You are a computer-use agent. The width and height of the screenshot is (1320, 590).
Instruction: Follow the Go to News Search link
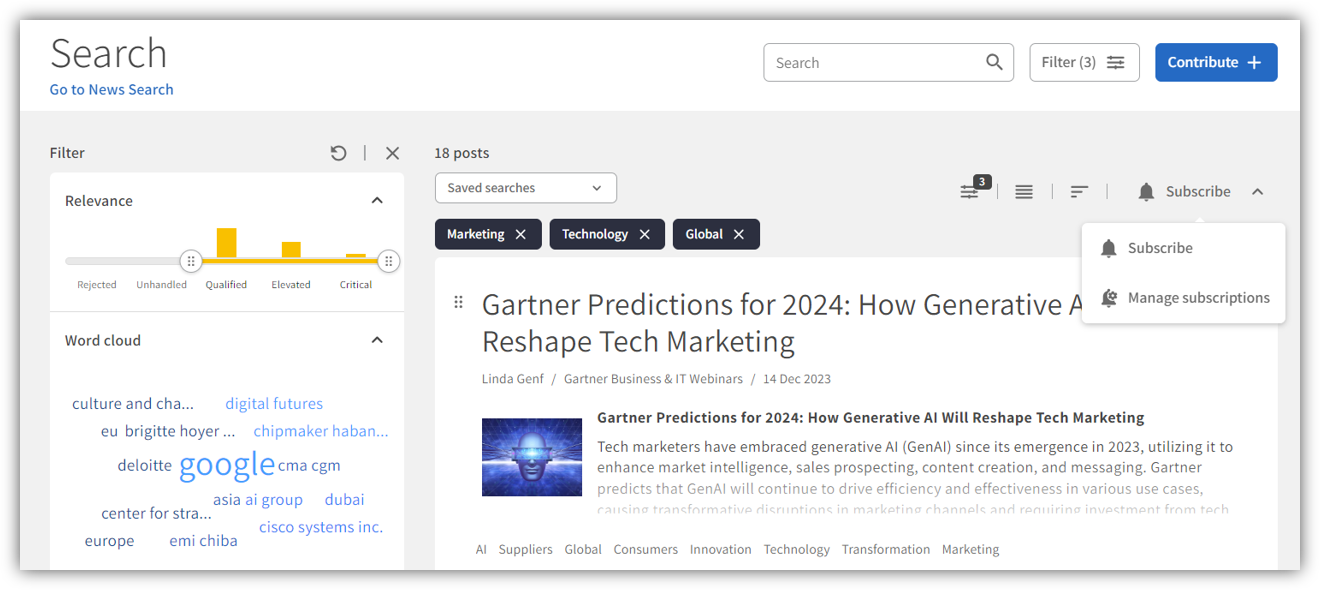click(112, 89)
